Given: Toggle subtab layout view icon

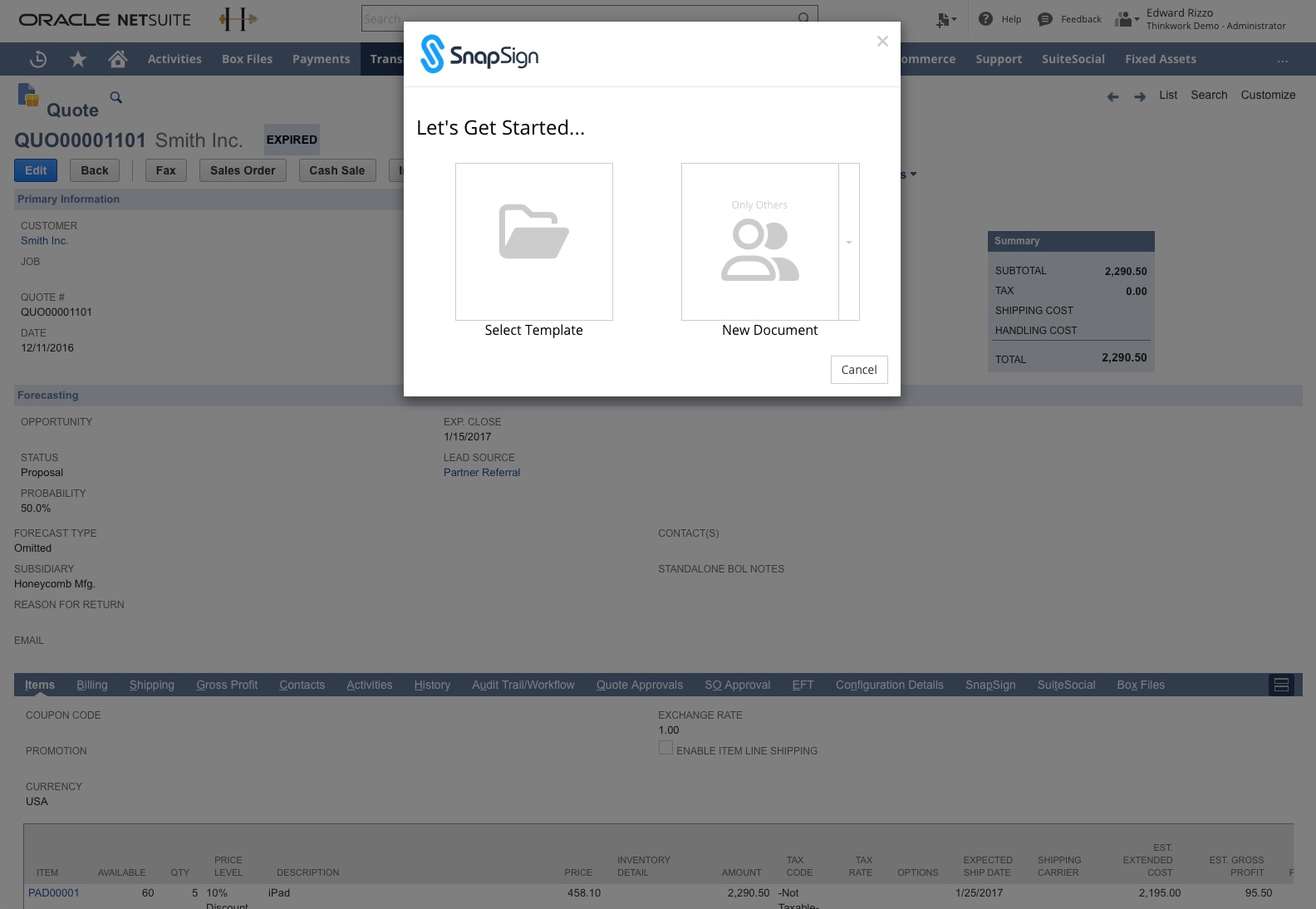Looking at the screenshot, I should tap(1281, 685).
